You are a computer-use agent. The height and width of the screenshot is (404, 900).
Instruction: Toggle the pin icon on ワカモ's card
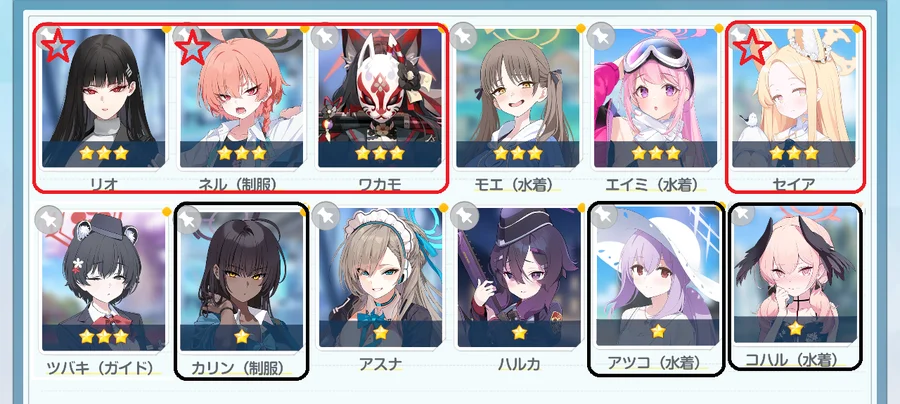click(x=326, y=37)
